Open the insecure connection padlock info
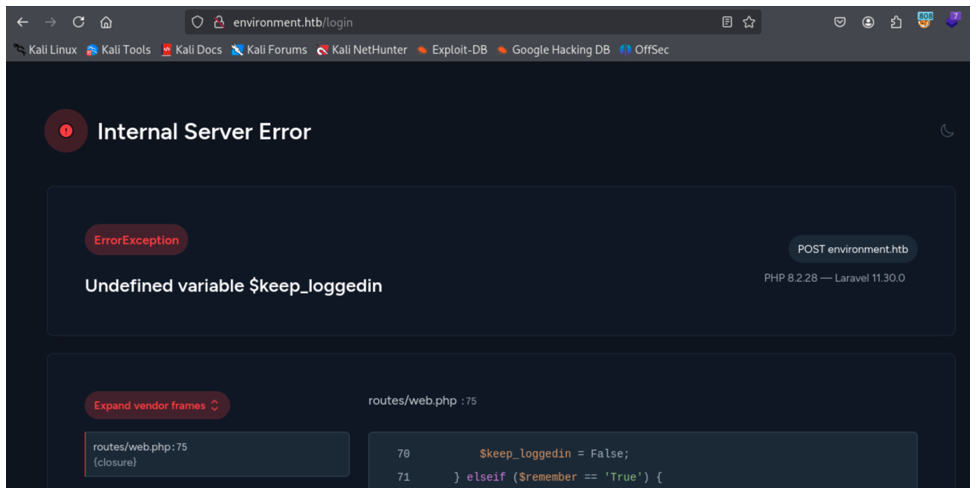The width and height of the screenshot is (978, 496). tap(219, 22)
